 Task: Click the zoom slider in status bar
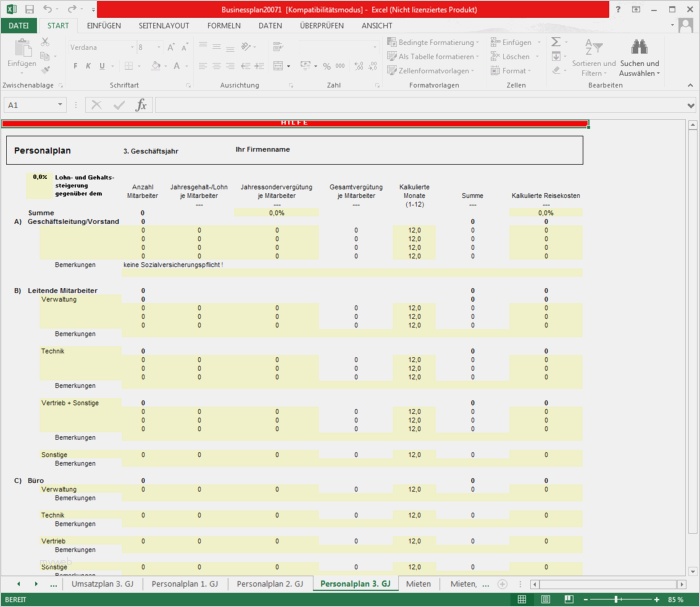[x=617, y=599]
